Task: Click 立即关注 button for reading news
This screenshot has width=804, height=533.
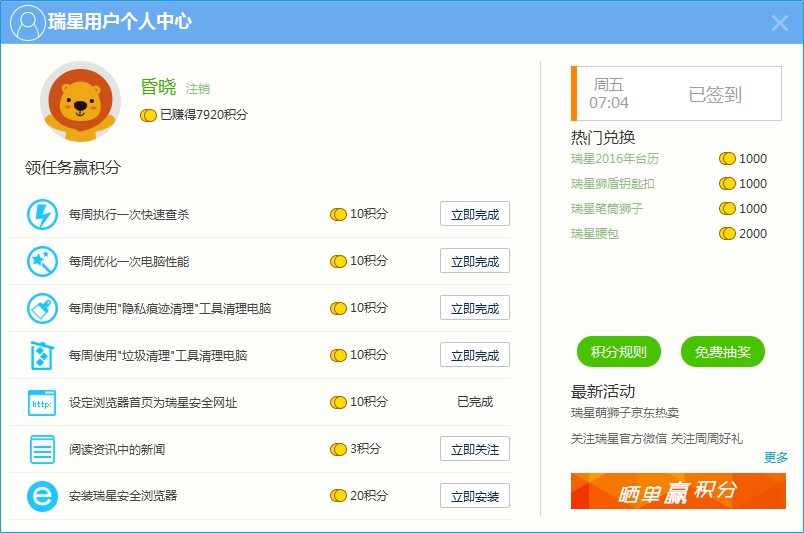Action: click(475, 449)
